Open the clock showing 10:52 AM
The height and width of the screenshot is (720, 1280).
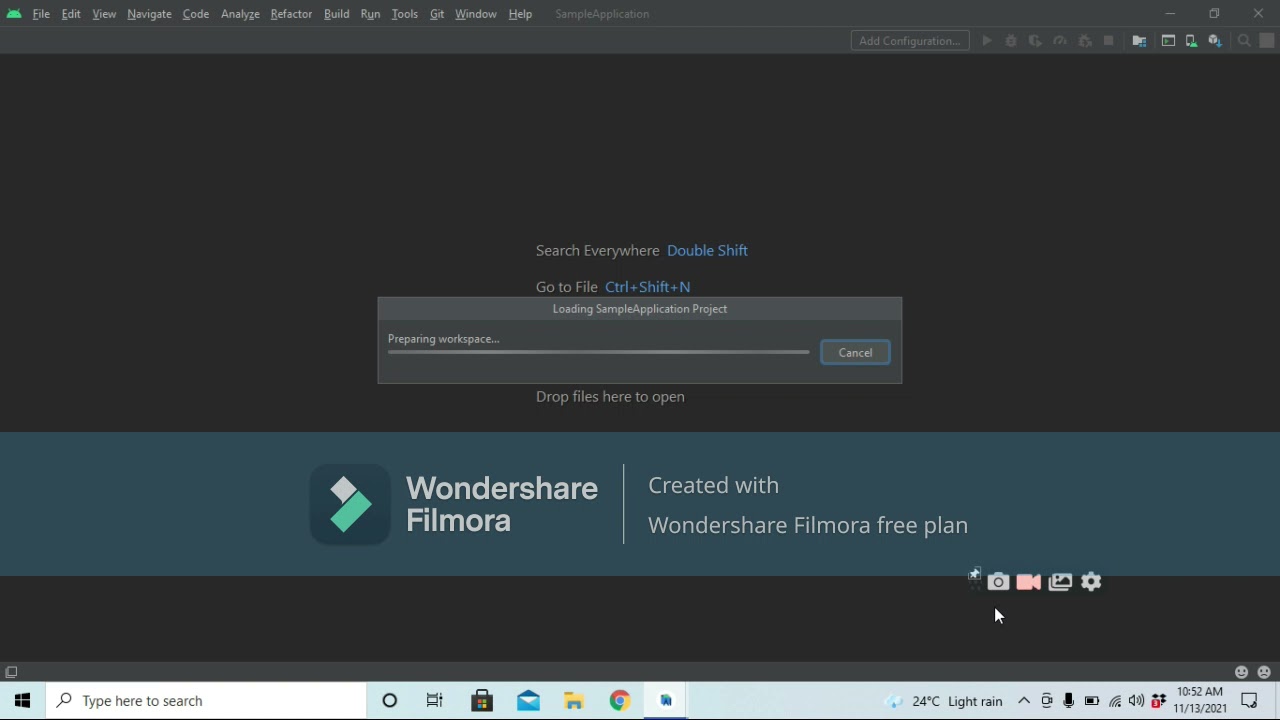[1200, 700]
